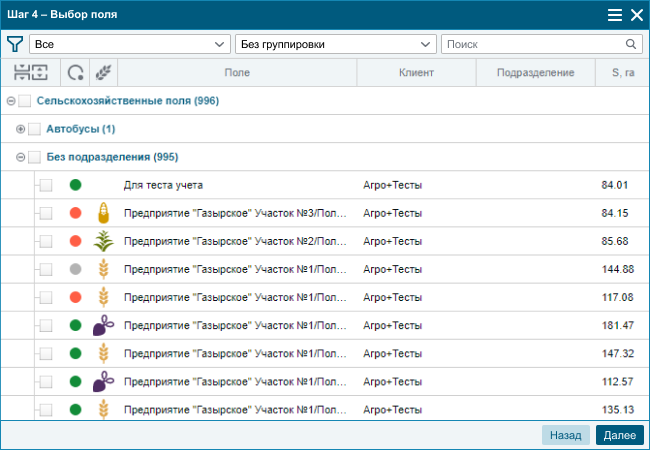Click the filter funnel icon

point(14,44)
